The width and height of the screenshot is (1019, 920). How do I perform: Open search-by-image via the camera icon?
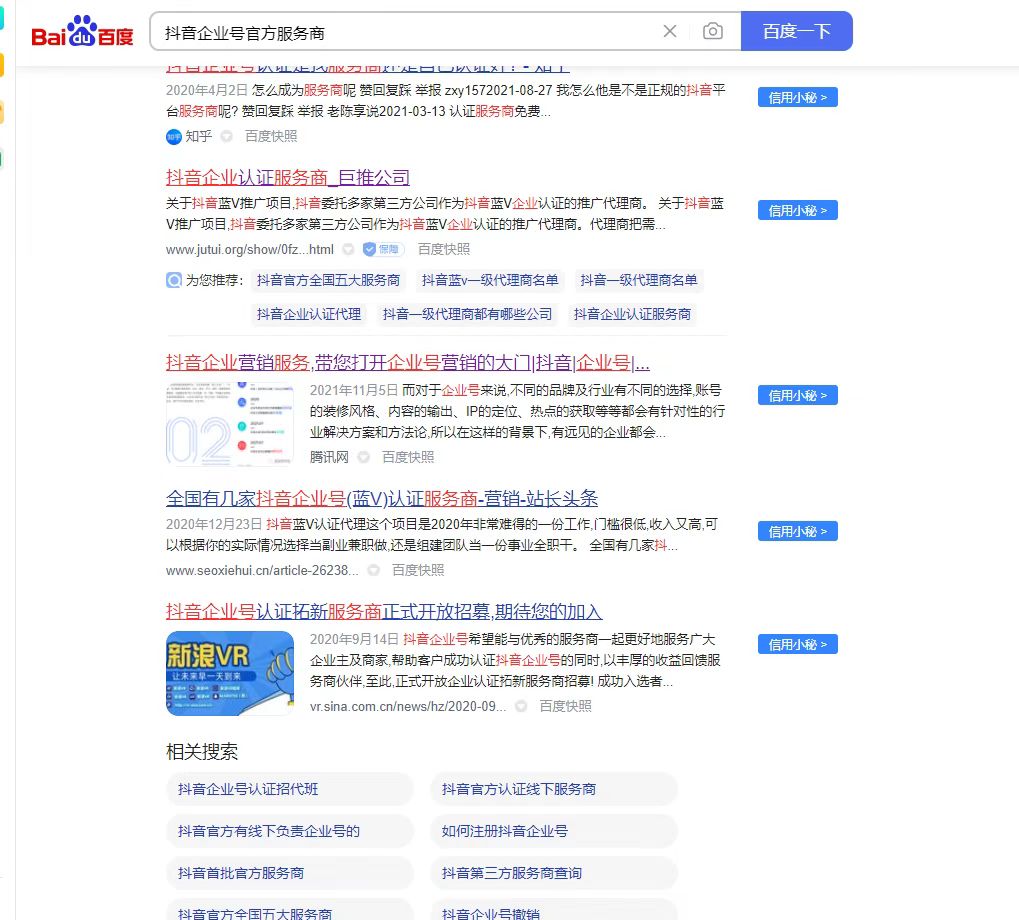coord(712,31)
